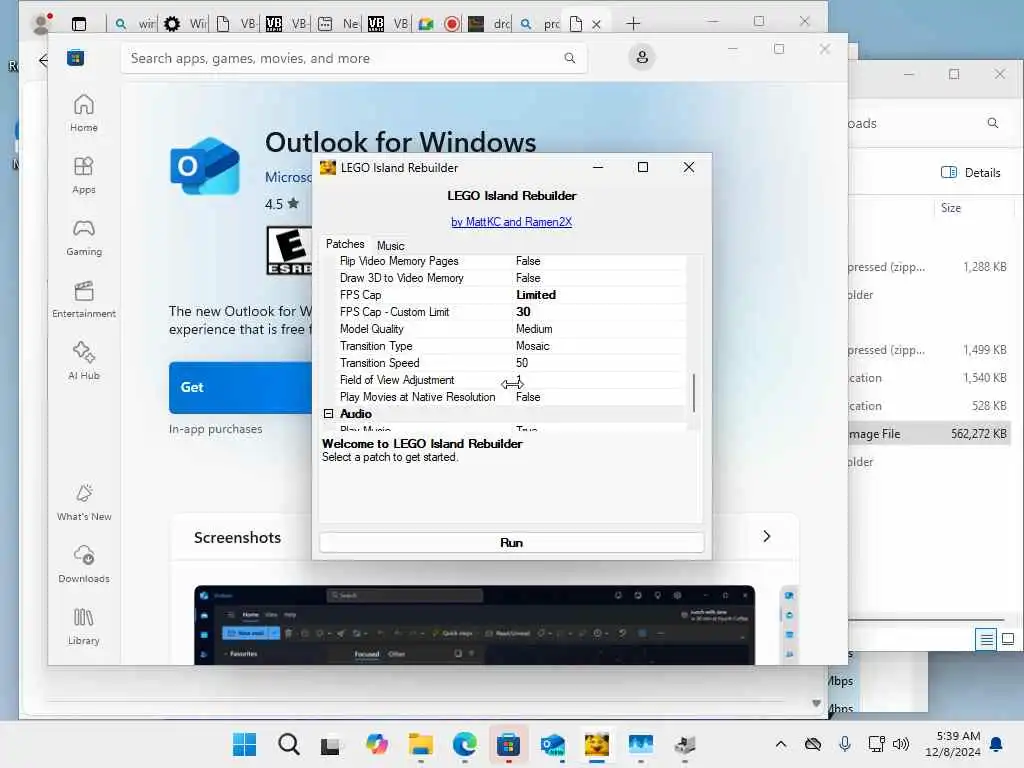
Task: Toggle the Details pane in Downloads window
Action: pos(970,172)
